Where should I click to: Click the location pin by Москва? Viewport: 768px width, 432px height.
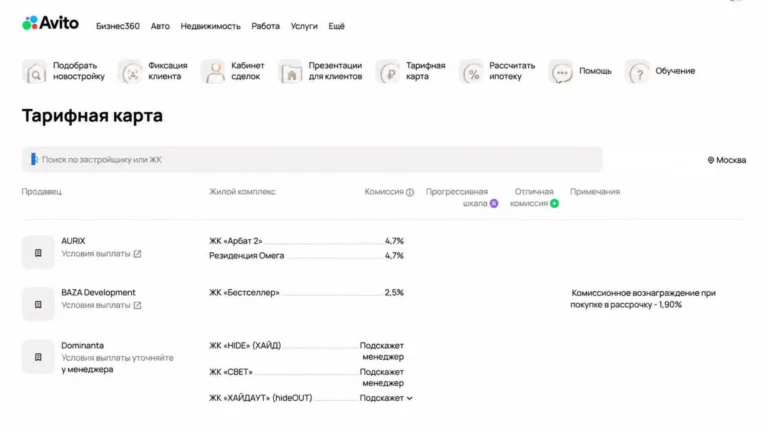pos(711,160)
